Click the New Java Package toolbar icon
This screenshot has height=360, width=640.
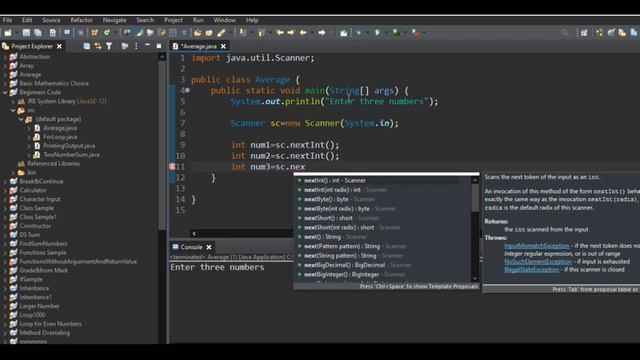(95, 33)
